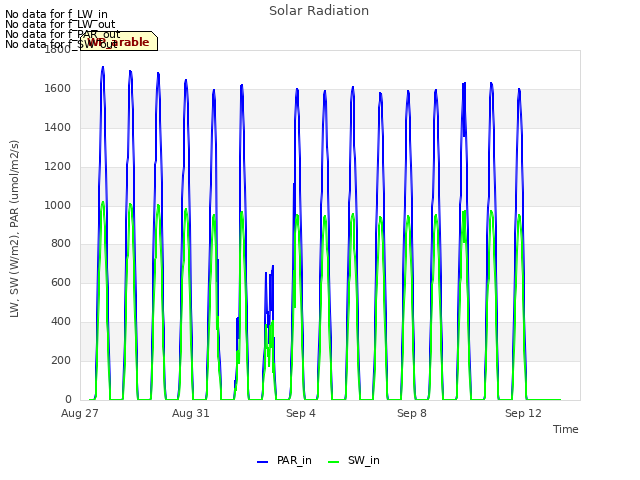Click the 400 y-axis tick label
This screenshot has width=640, height=480.
point(61,322)
